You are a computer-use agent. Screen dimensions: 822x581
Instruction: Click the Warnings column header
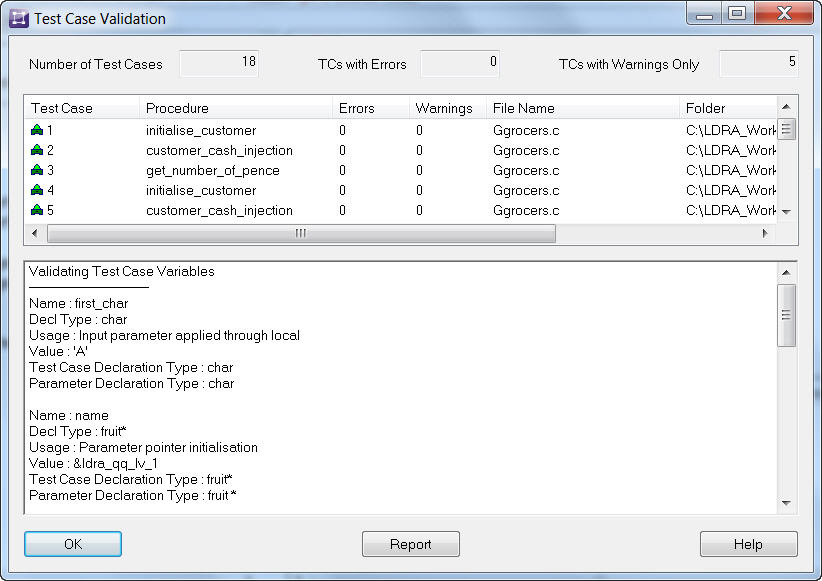click(446, 108)
